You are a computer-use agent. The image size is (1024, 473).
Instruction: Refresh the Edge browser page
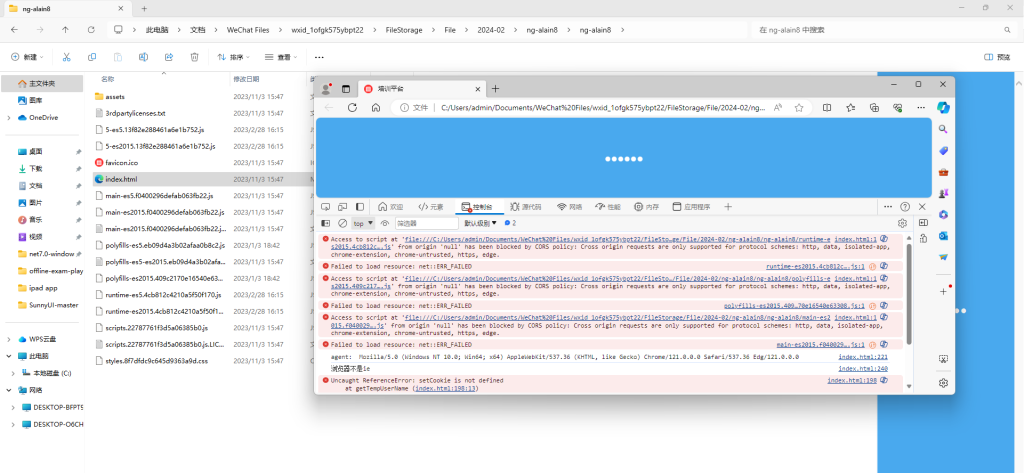352,108
